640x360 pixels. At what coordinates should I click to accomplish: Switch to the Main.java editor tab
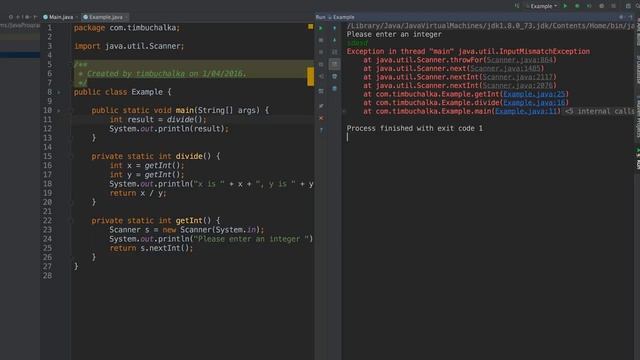pyautogui.click(x=61, y=17)
